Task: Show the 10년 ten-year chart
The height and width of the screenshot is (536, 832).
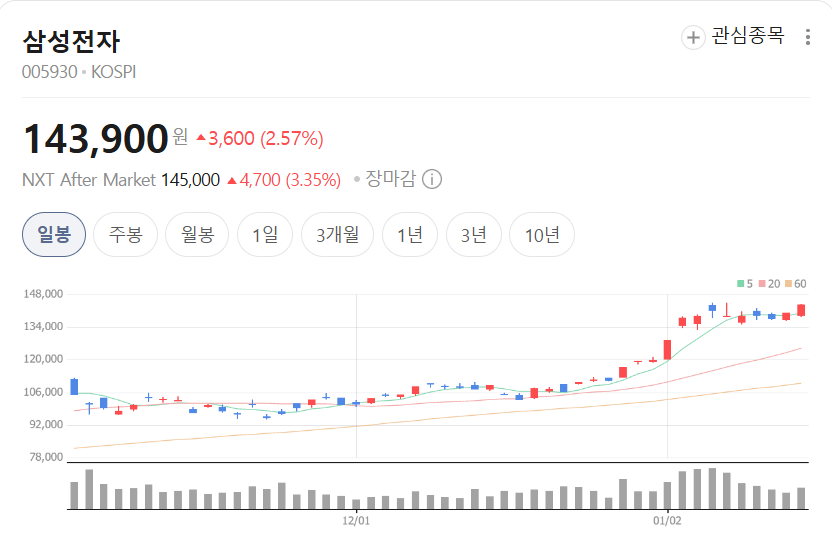Action: 542,235
